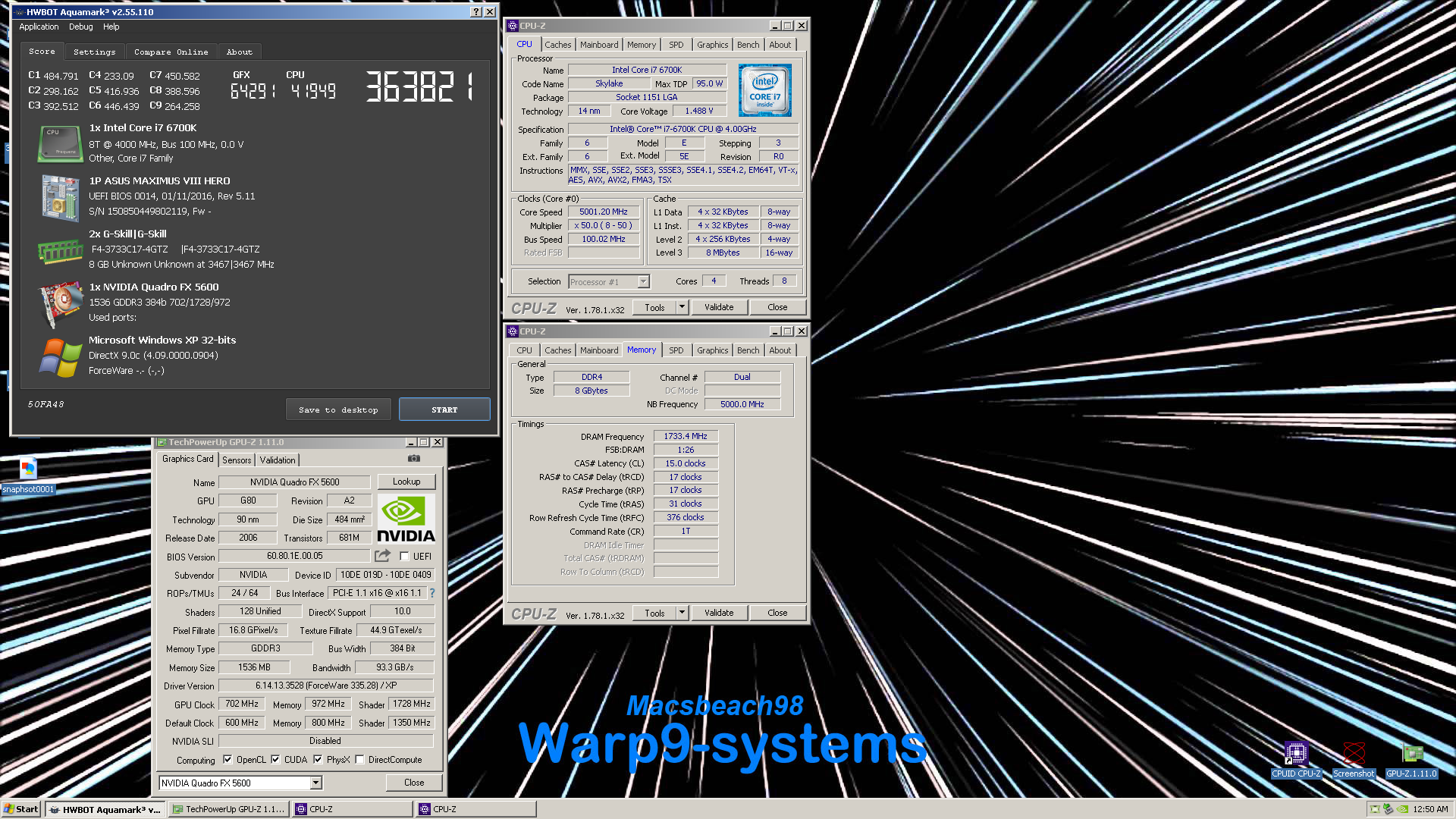
Task: Click the bus interface question mark icon
Action: coord(432,593)
